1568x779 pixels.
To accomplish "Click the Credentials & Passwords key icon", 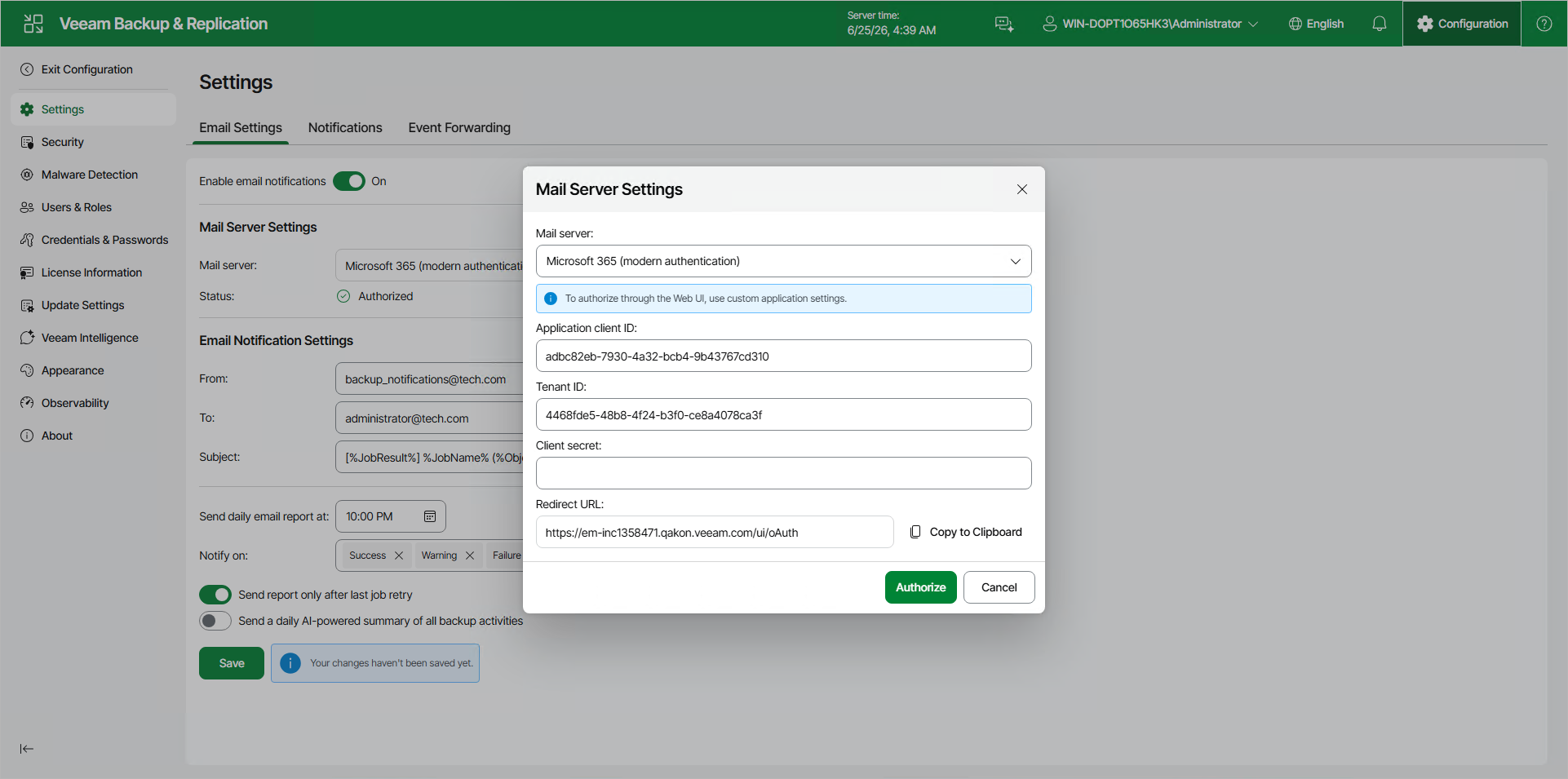I will coord(27,240).
